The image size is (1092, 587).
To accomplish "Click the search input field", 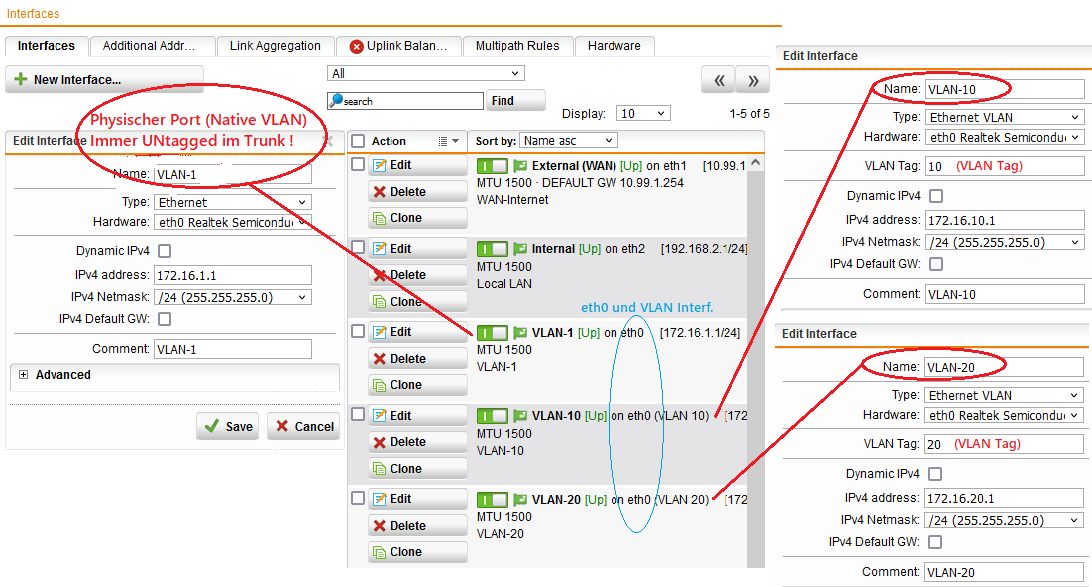I will tap(405, 101).
